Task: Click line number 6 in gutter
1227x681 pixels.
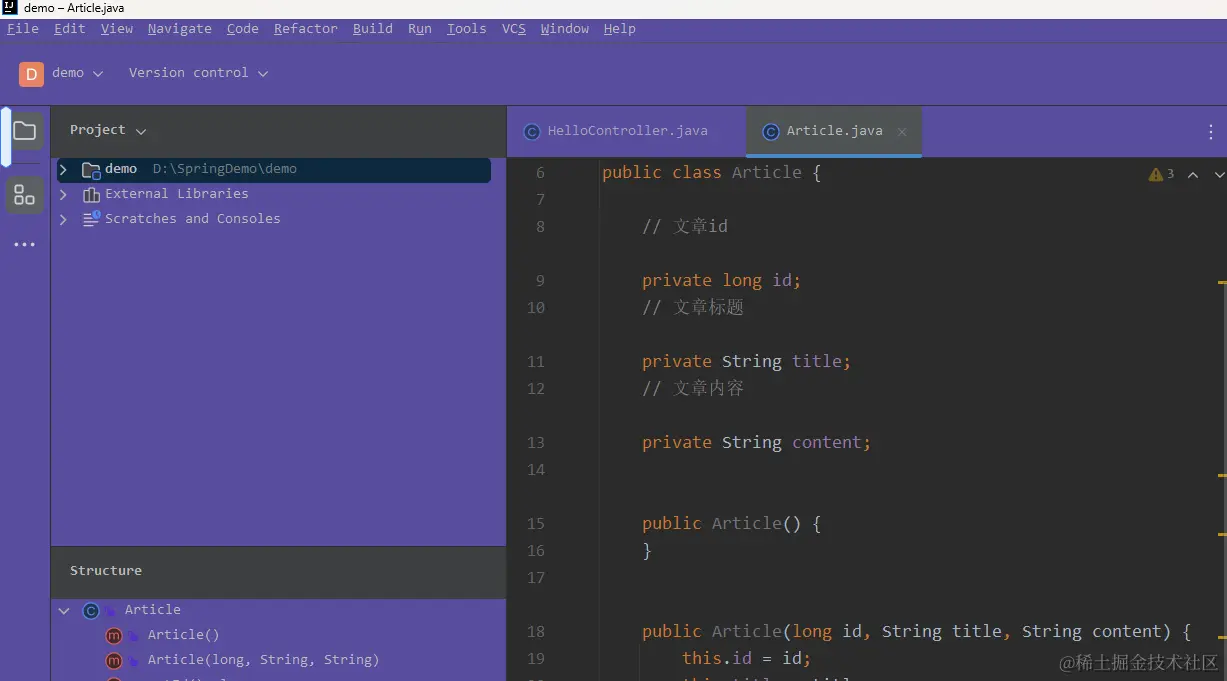Action: [x=541, y=173]
